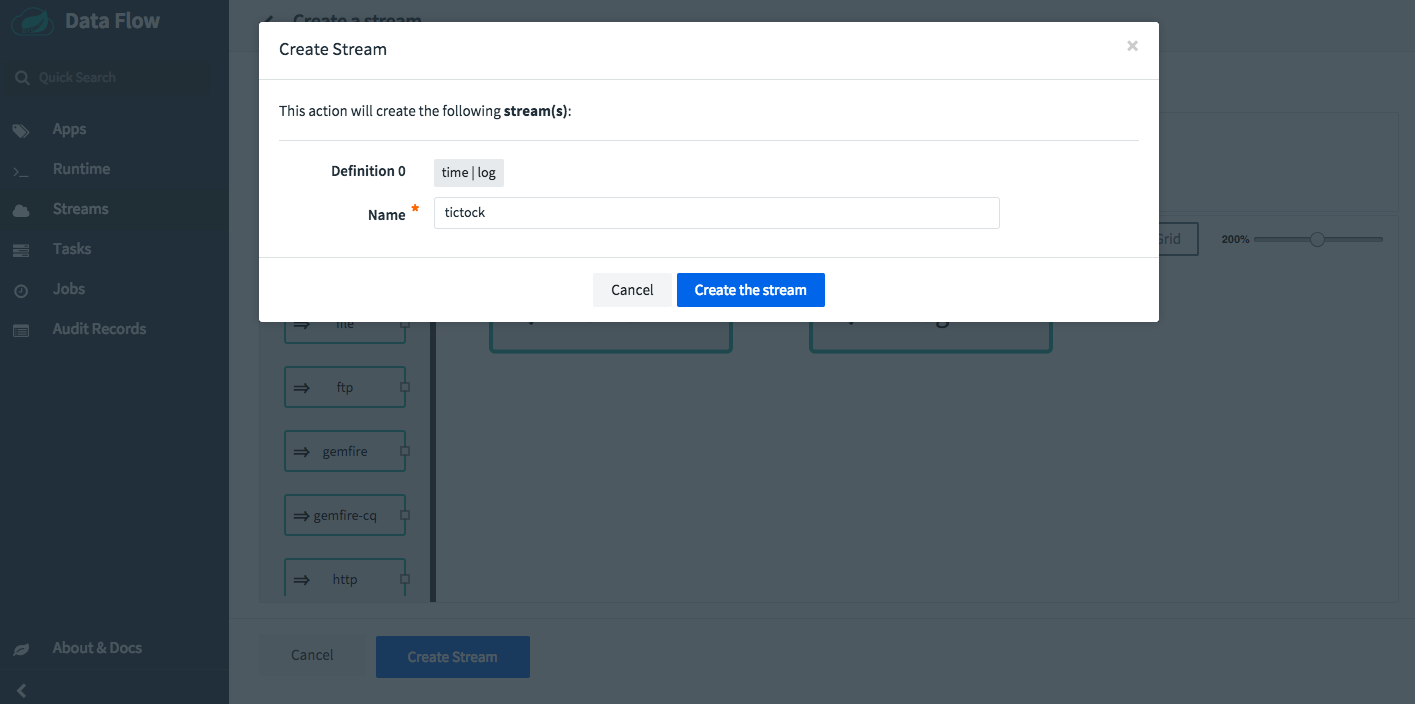Select the gemfire-cq source app
The width and height of the screenshot is (1415, 704).
(345, 516)
